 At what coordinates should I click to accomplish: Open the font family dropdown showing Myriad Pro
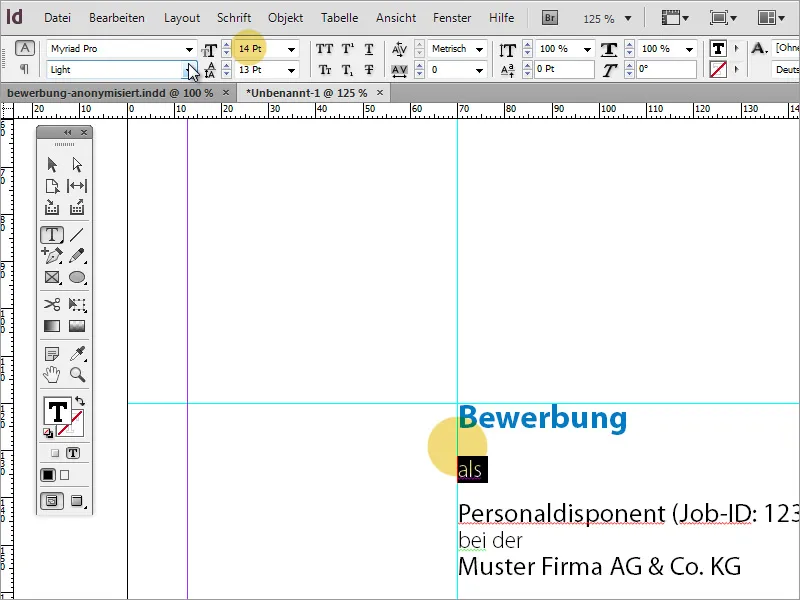pos(189,48)
